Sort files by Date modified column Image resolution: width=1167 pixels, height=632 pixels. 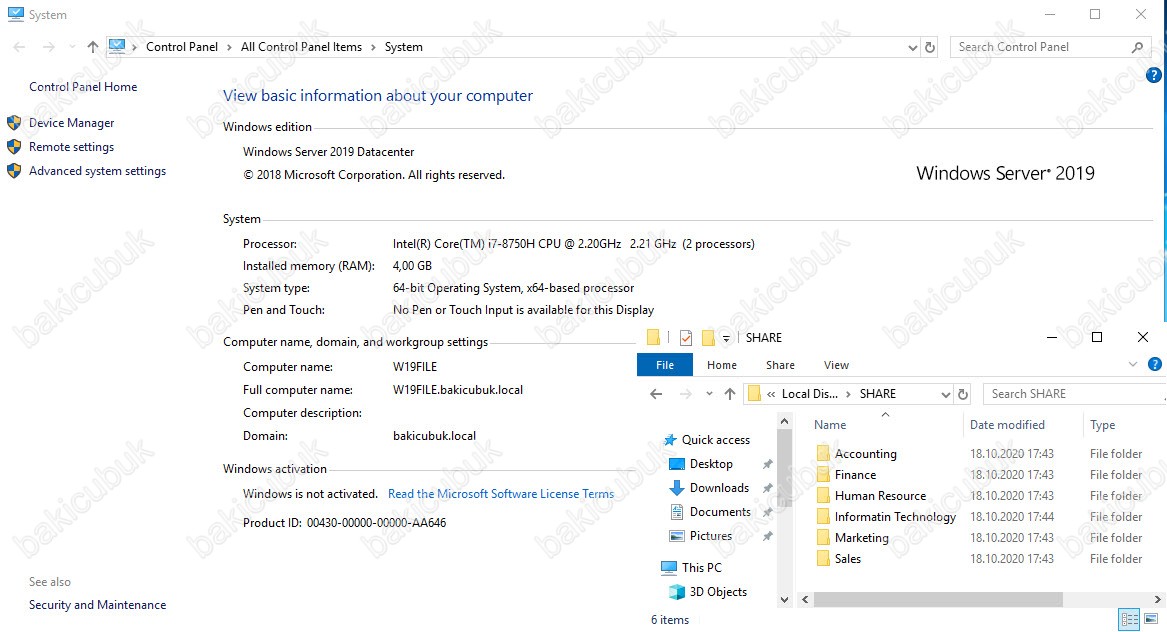(1007, 425)
